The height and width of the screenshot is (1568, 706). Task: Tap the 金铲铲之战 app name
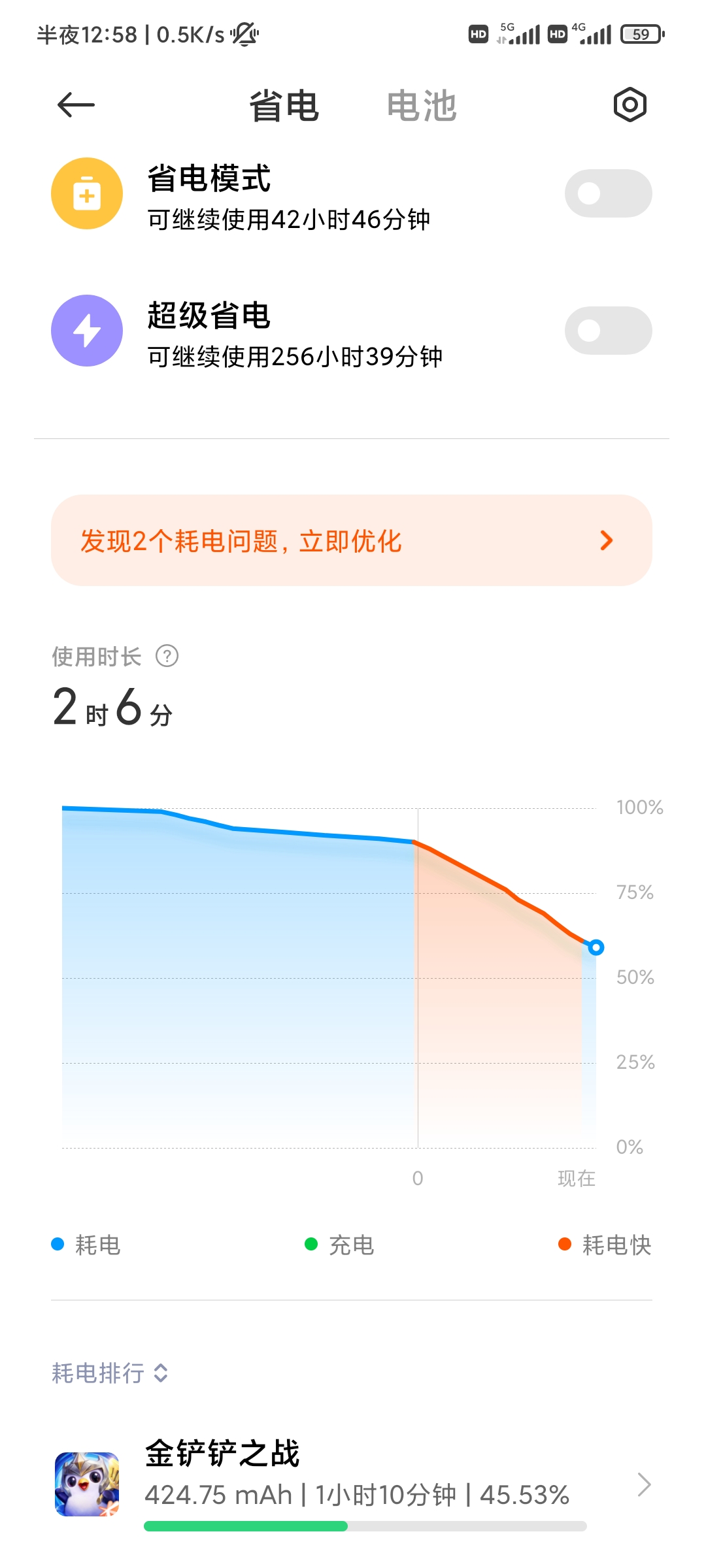click(222, 1454)
